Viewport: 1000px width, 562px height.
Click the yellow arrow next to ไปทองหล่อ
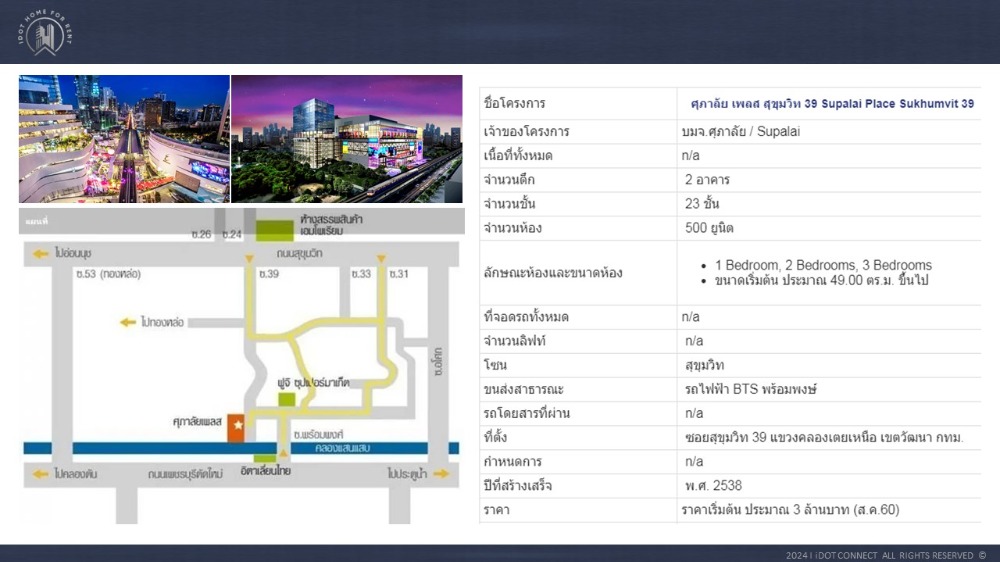[x=128, y=322]
